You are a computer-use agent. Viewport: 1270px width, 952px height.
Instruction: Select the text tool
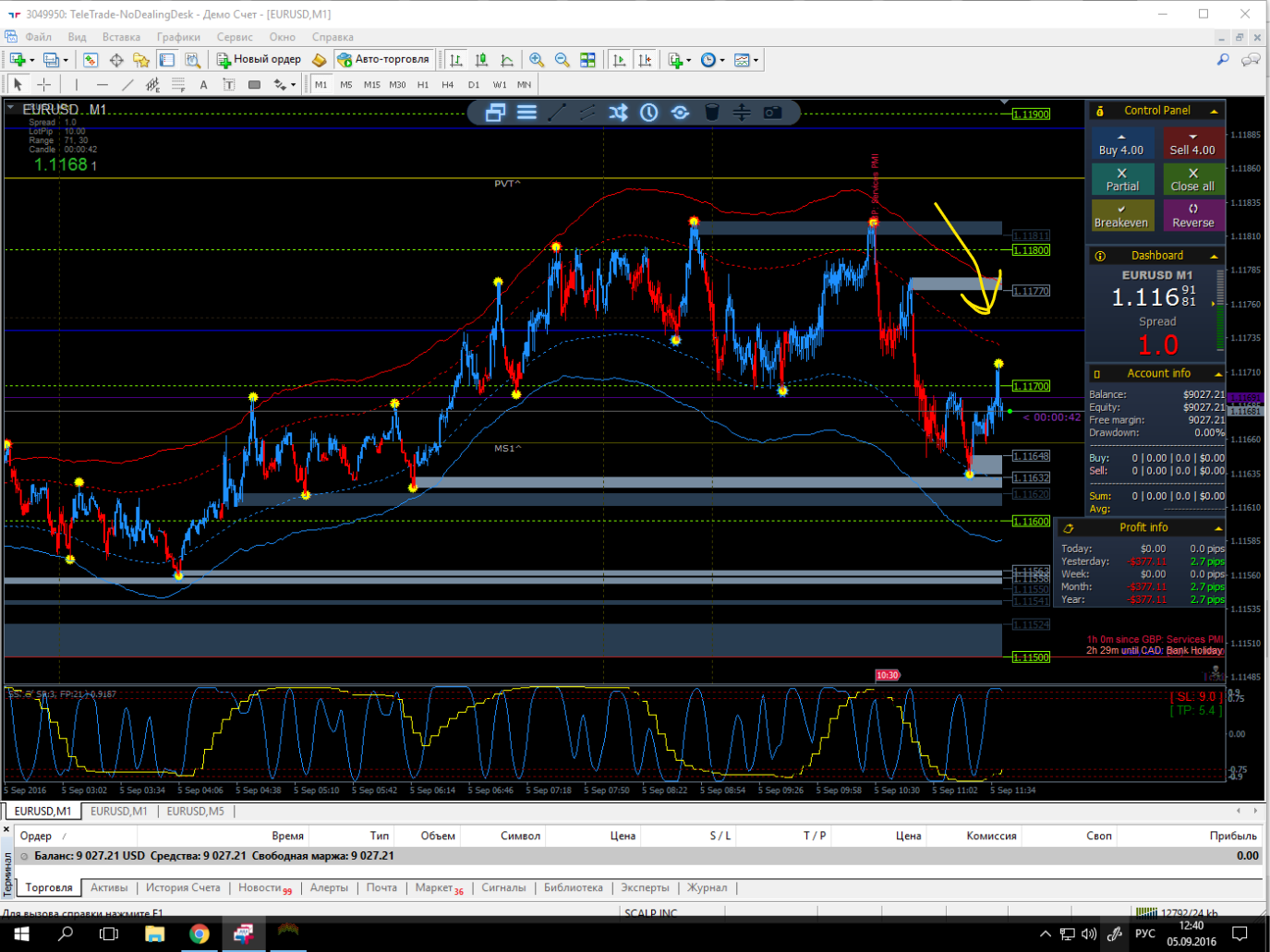(204, 85)
